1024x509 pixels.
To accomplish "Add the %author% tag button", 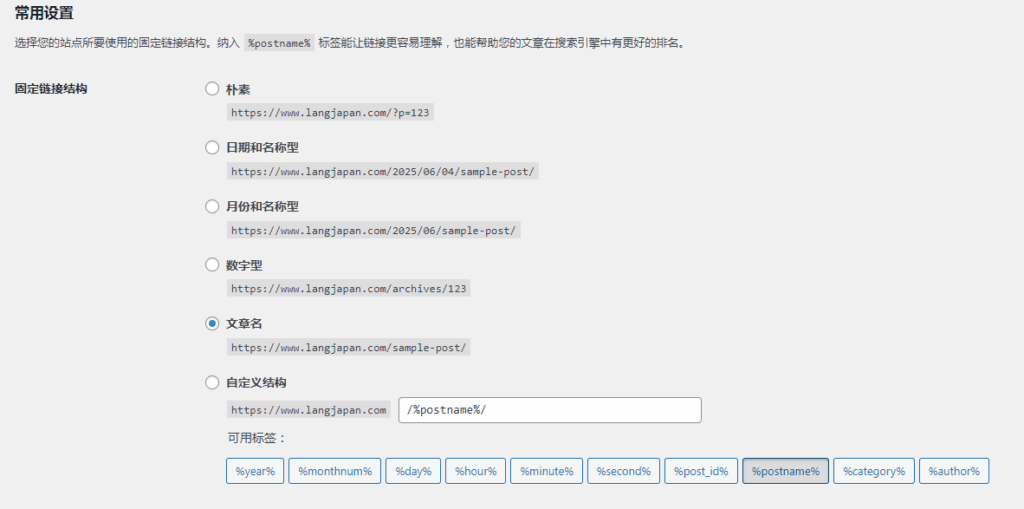I will tap(954, 471).
